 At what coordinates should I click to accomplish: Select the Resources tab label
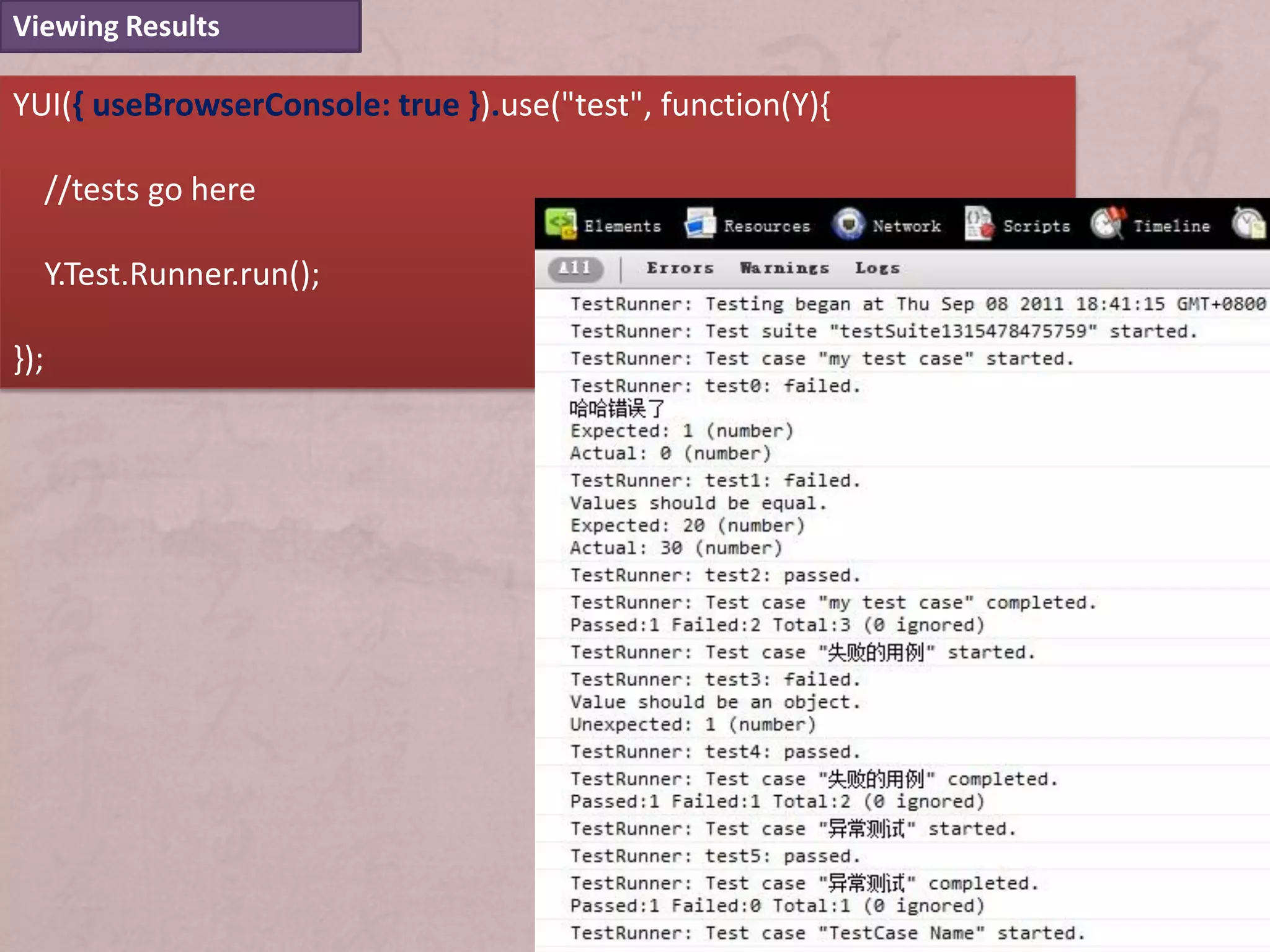click(767, 226)
